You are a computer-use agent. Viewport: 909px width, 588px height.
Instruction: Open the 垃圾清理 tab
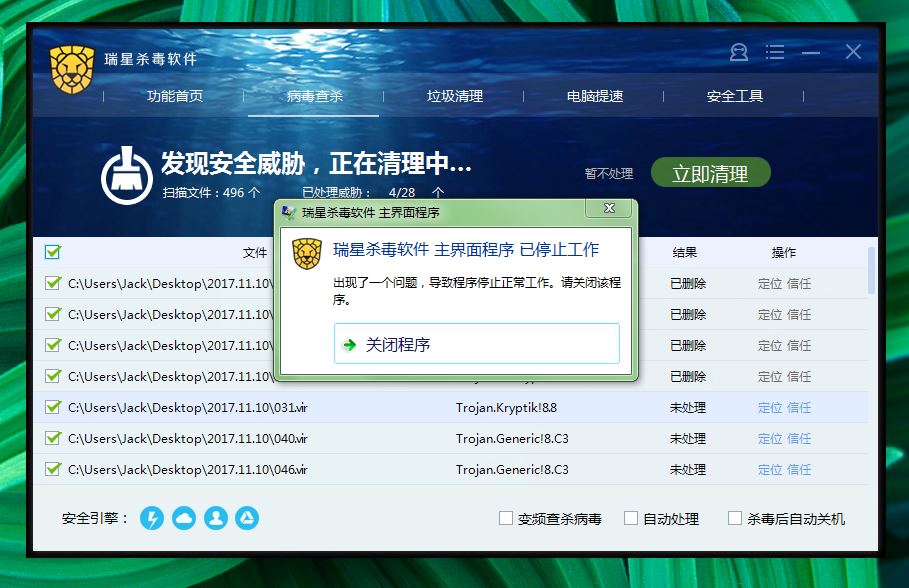click(455, 96)
